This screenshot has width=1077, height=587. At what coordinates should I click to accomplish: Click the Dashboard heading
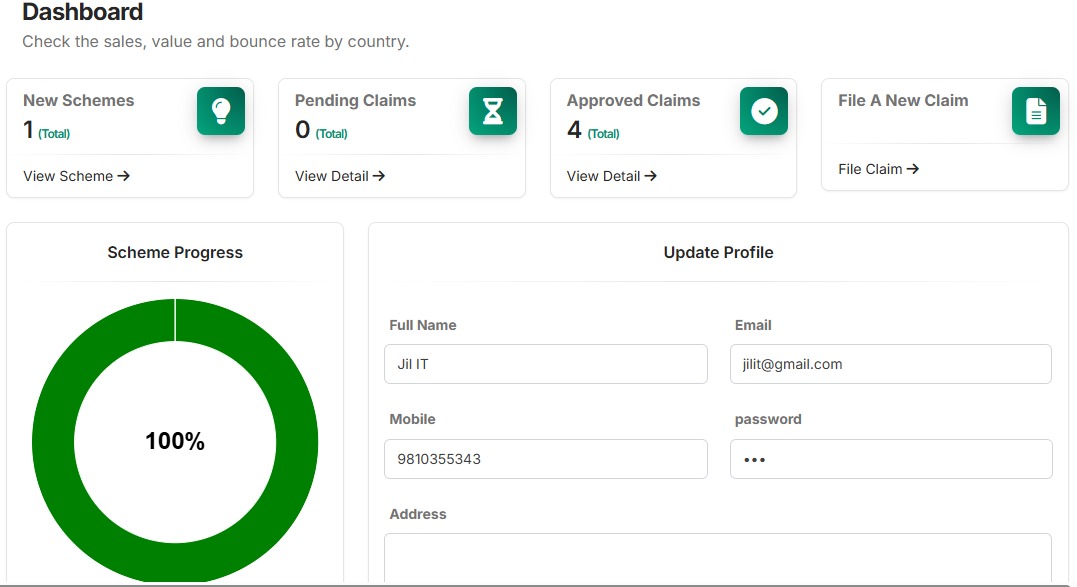coord(82,12)
